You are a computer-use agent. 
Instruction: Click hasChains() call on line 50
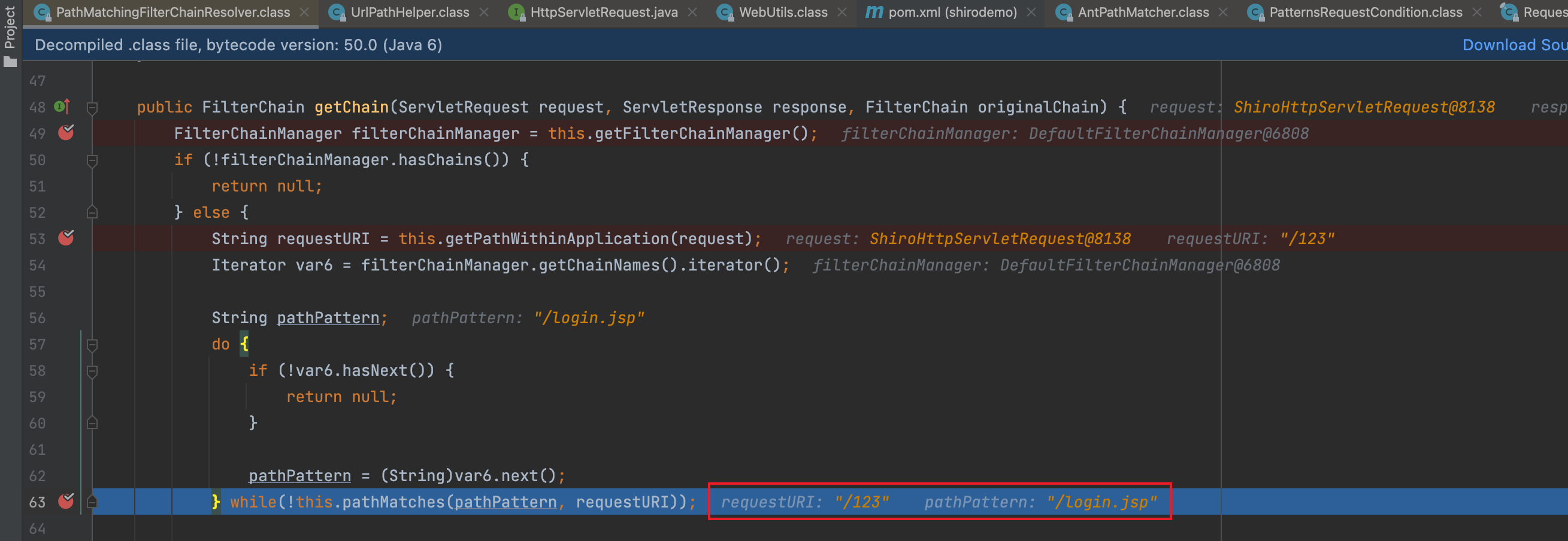click(453, 159)
